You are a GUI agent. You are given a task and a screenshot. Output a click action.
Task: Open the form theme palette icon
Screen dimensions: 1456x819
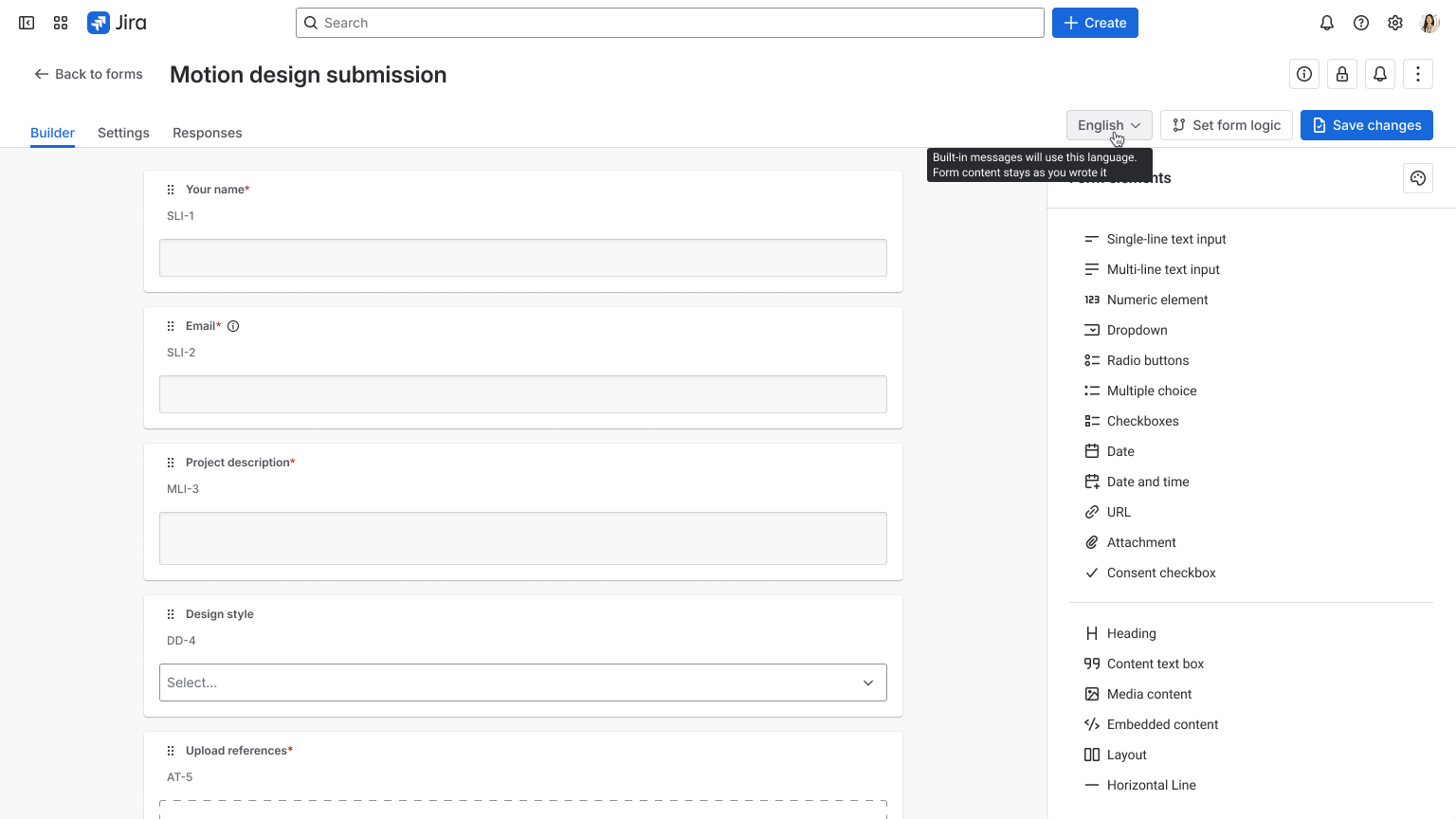[x=1418, y=178]
